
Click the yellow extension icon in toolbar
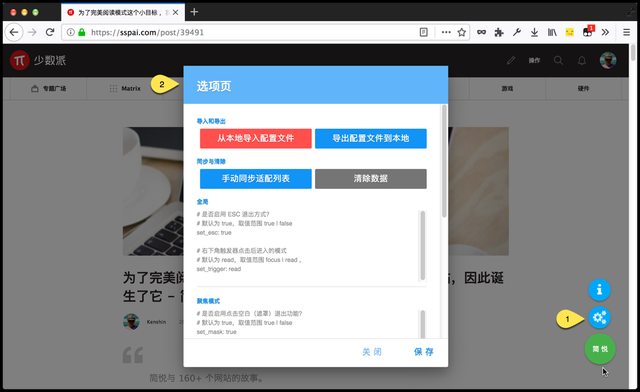coord(569,32)
